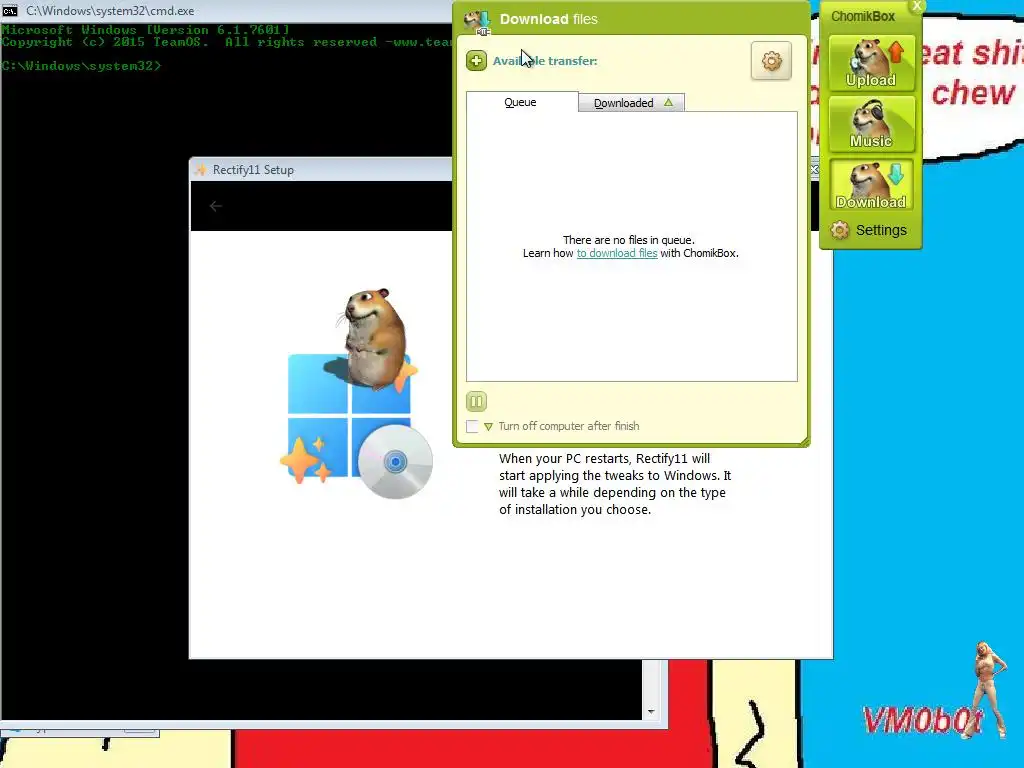Click the Download files hamster title icon
Viewport: 1024px width, 768px height.
[477, 21]
